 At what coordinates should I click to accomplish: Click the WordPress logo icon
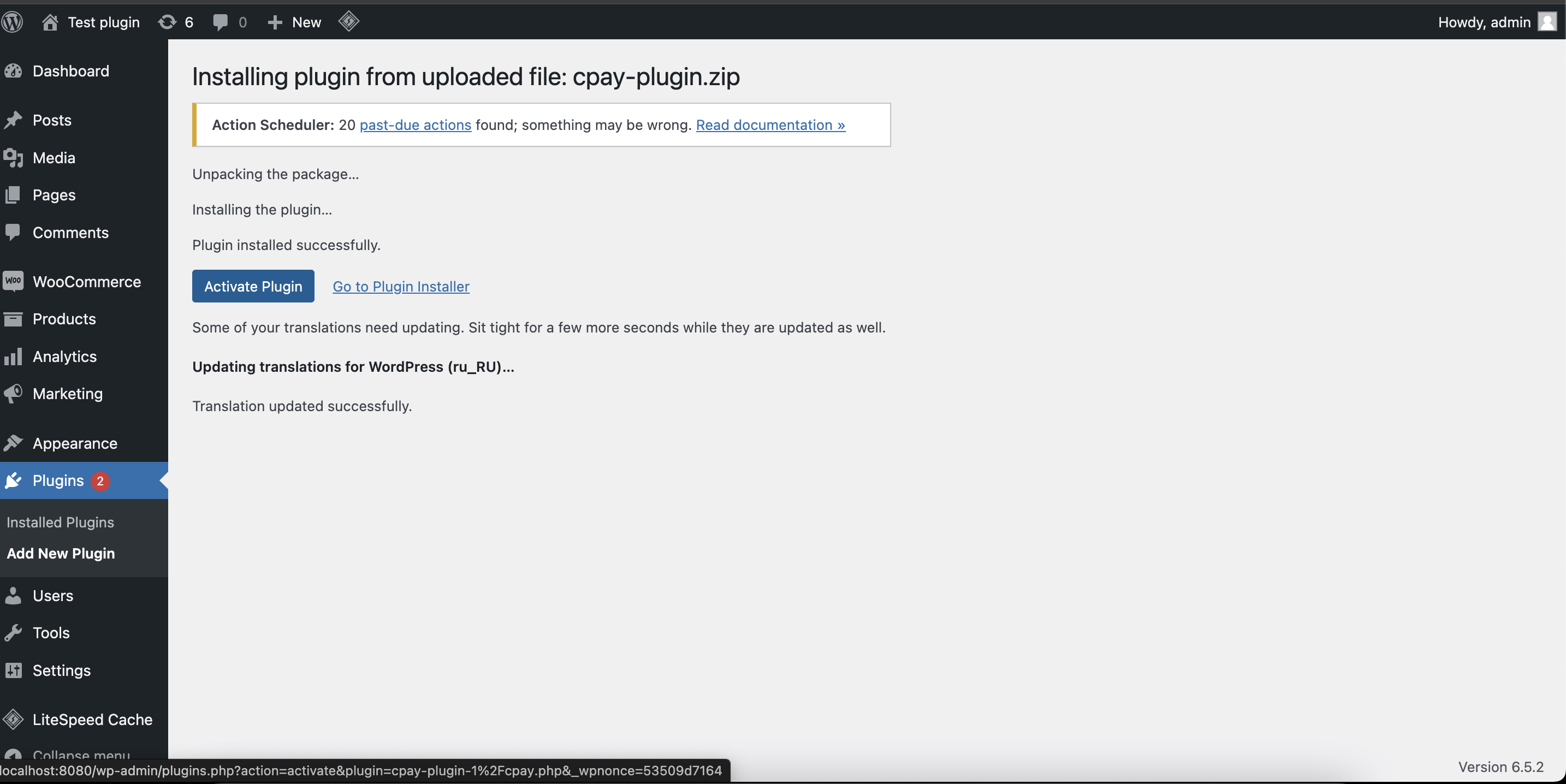12,22
